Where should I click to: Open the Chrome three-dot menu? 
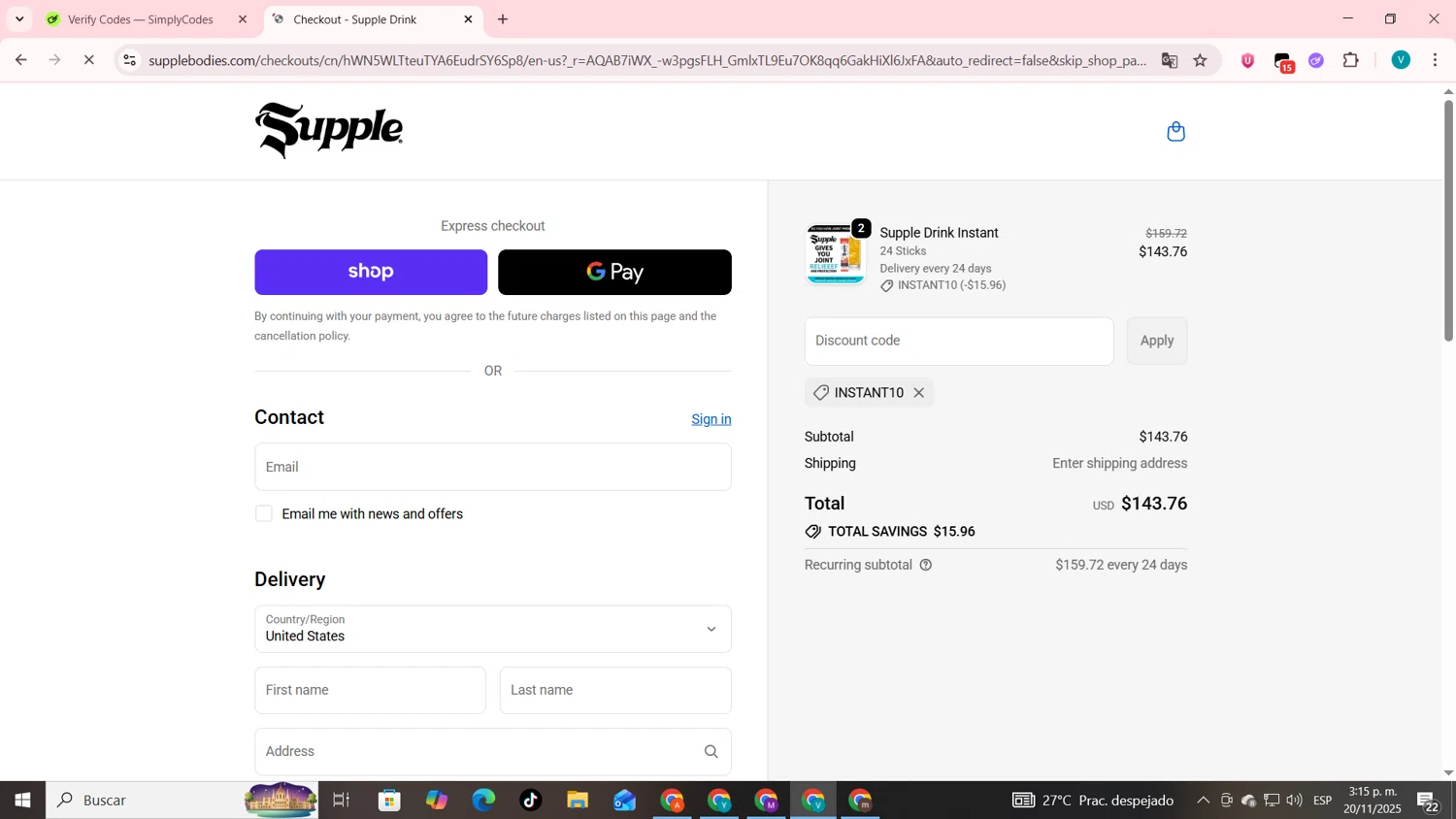(x=1435, y=60)
